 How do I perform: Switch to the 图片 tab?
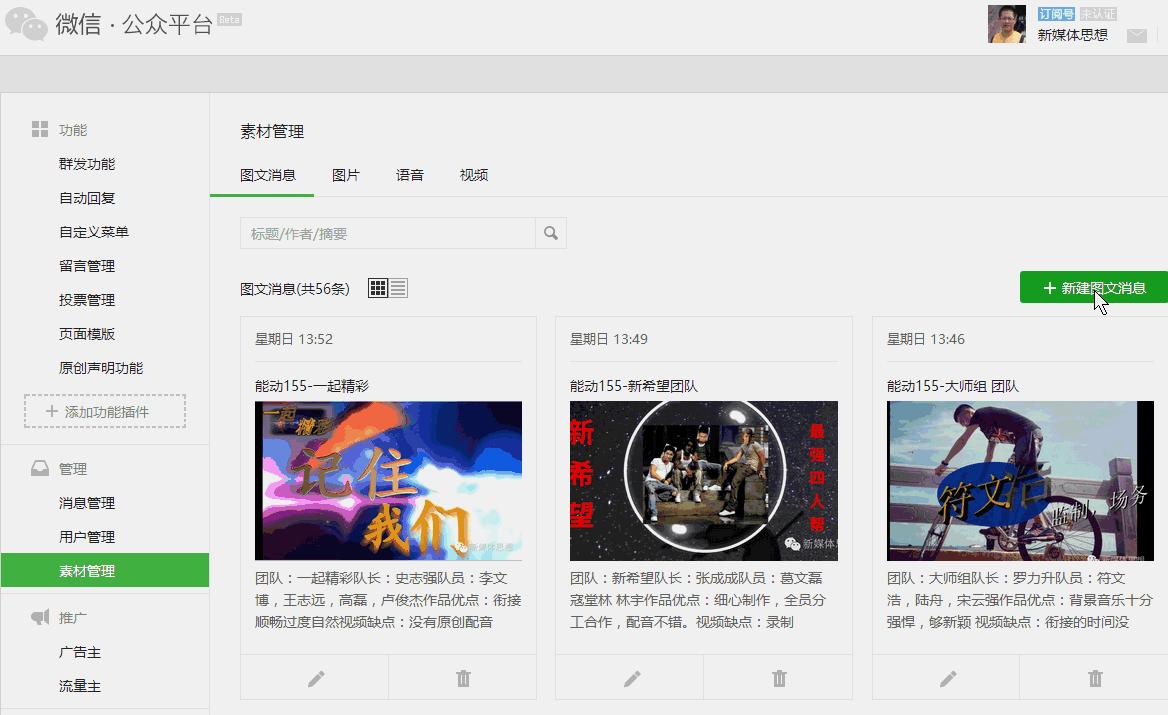346,173
